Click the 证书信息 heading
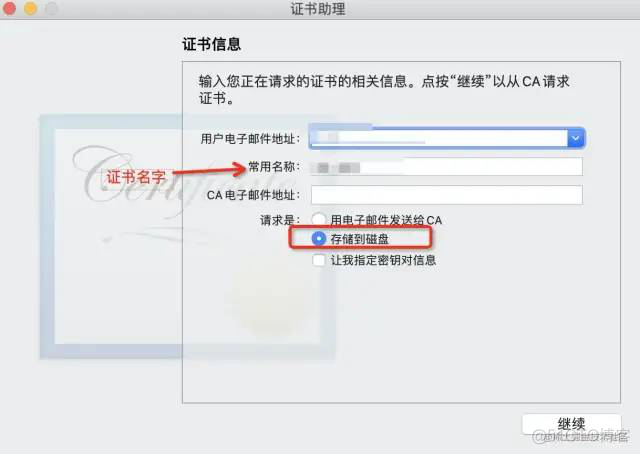This screenshot has height=454, width=640. coord(212,44)
